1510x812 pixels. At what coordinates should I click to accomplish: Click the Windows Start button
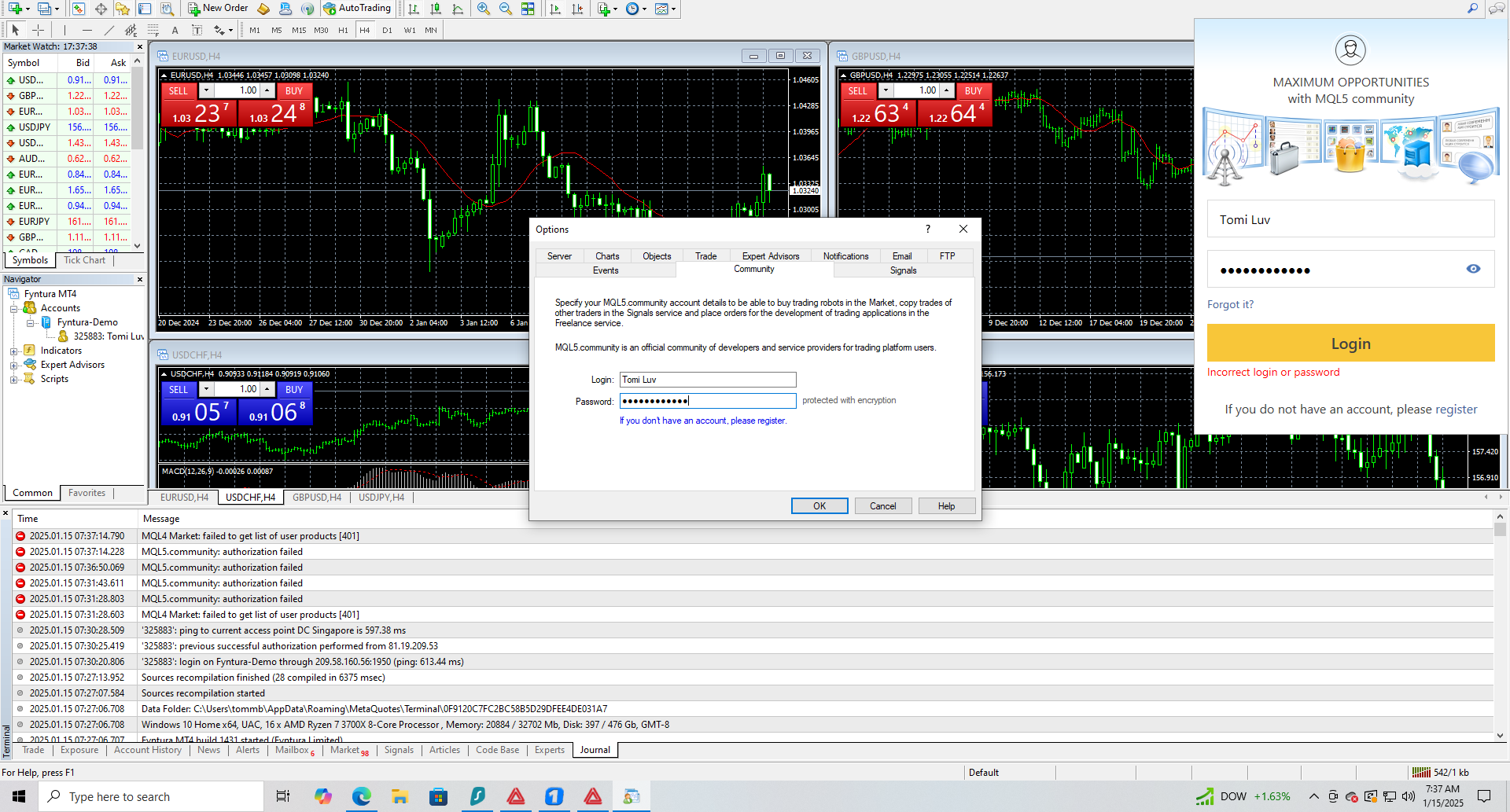19,796
